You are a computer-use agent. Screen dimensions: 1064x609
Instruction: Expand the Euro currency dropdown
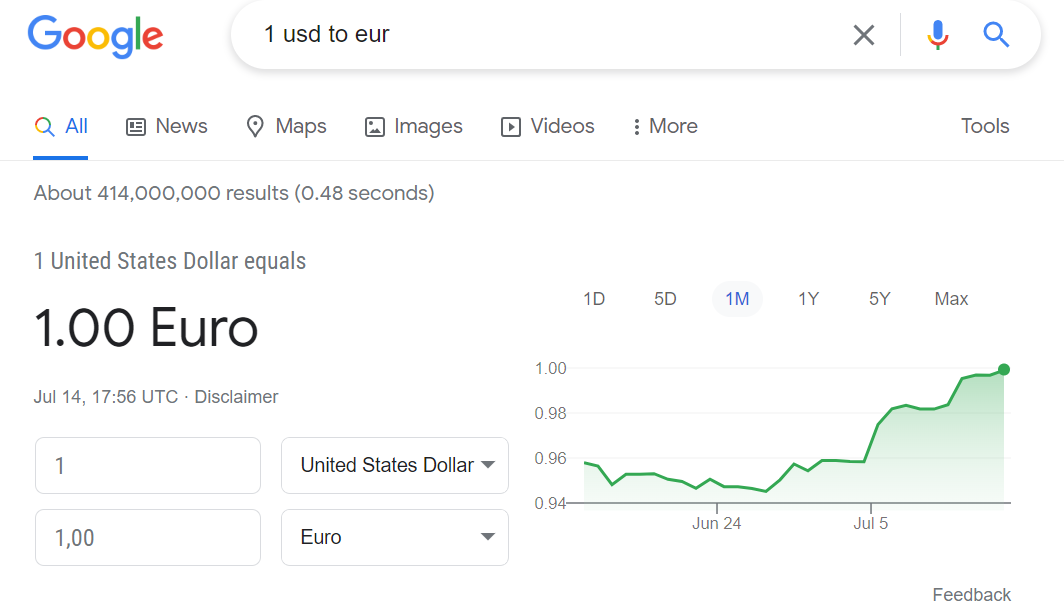[395, 537]
